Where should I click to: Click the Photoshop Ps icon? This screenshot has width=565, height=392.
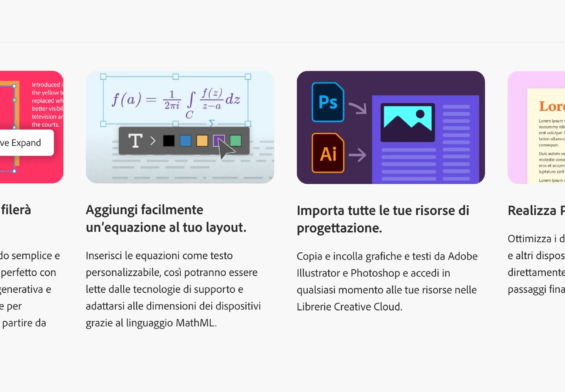pos(328,102)
